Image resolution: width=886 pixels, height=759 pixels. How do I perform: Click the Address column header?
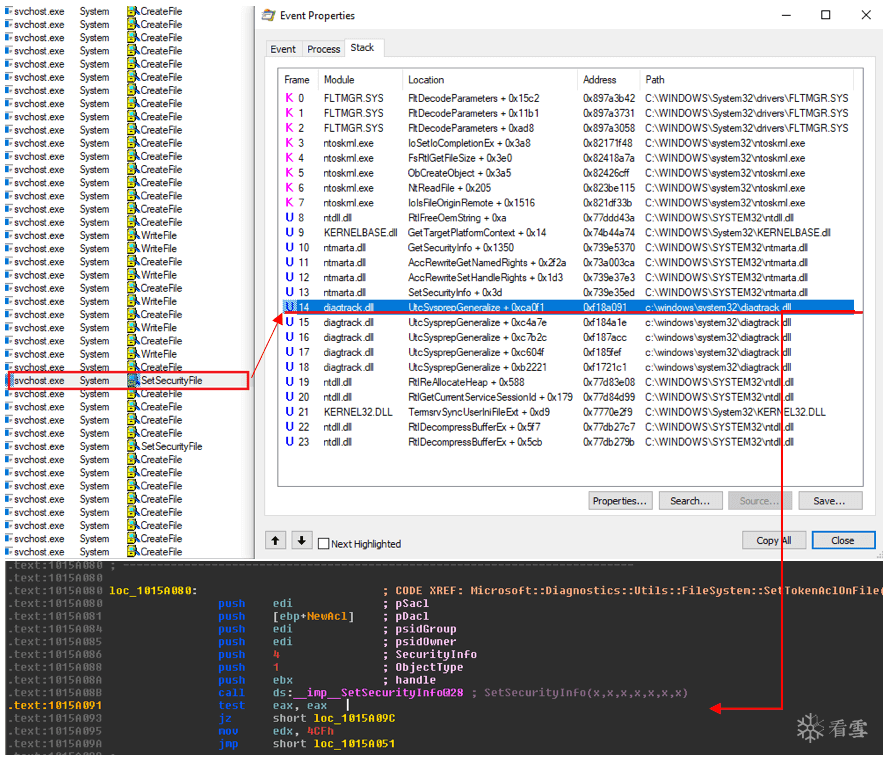coord(609,80)
